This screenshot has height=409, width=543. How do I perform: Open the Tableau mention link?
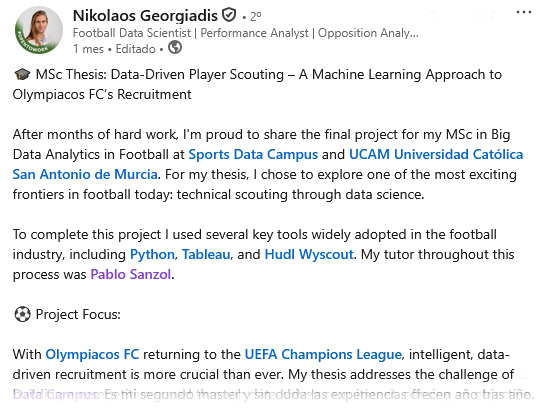click(x=206, y=255)
